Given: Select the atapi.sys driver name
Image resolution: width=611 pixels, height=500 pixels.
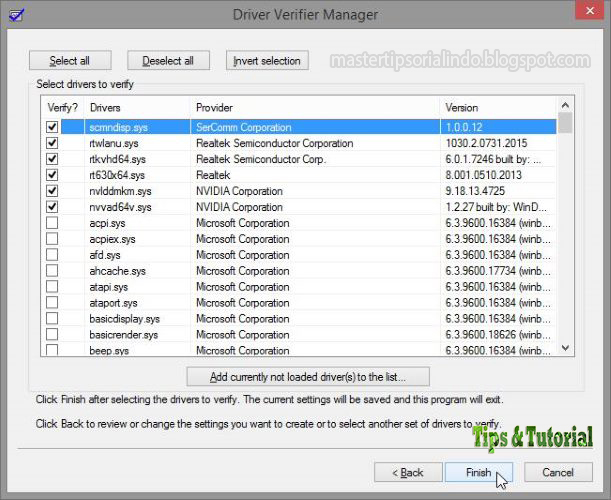Looking at the screenshot, I should (108, 287).
